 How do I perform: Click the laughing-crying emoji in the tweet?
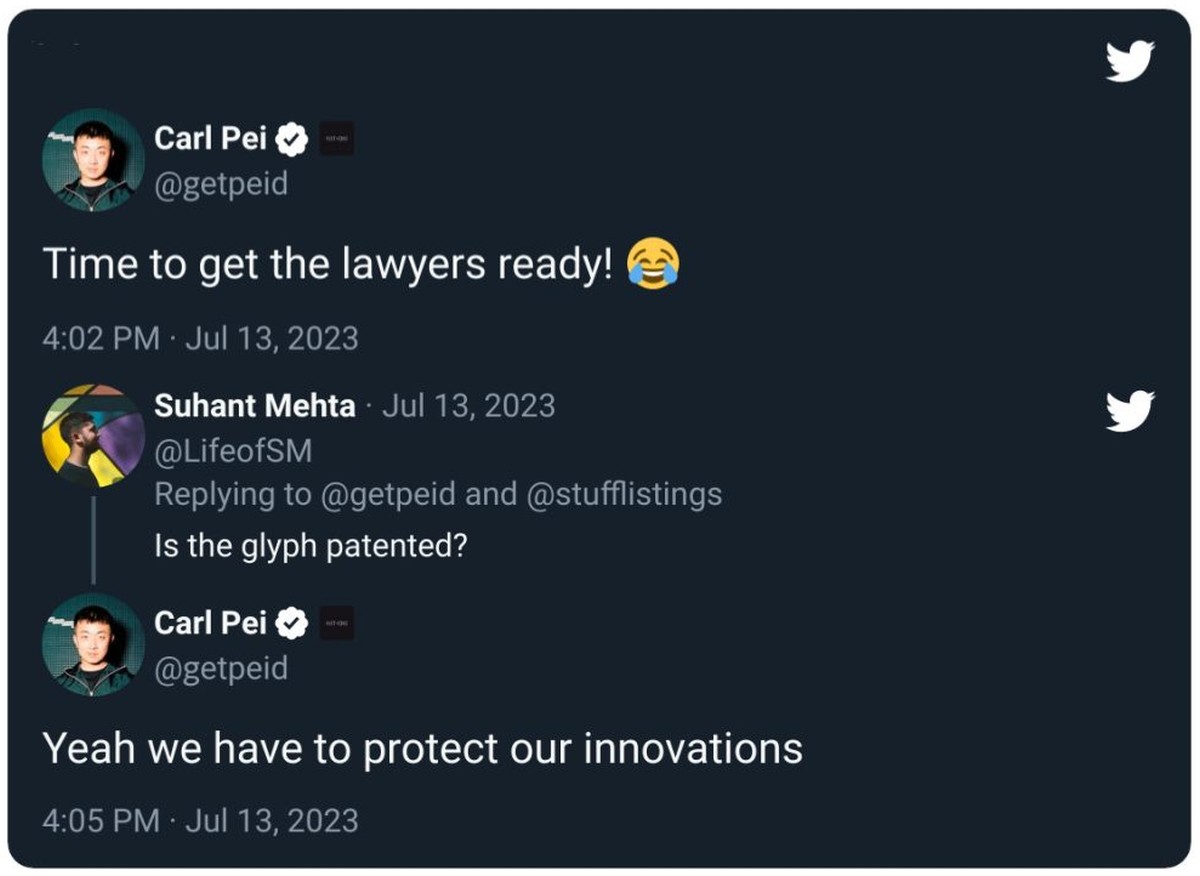pos(652,265)
